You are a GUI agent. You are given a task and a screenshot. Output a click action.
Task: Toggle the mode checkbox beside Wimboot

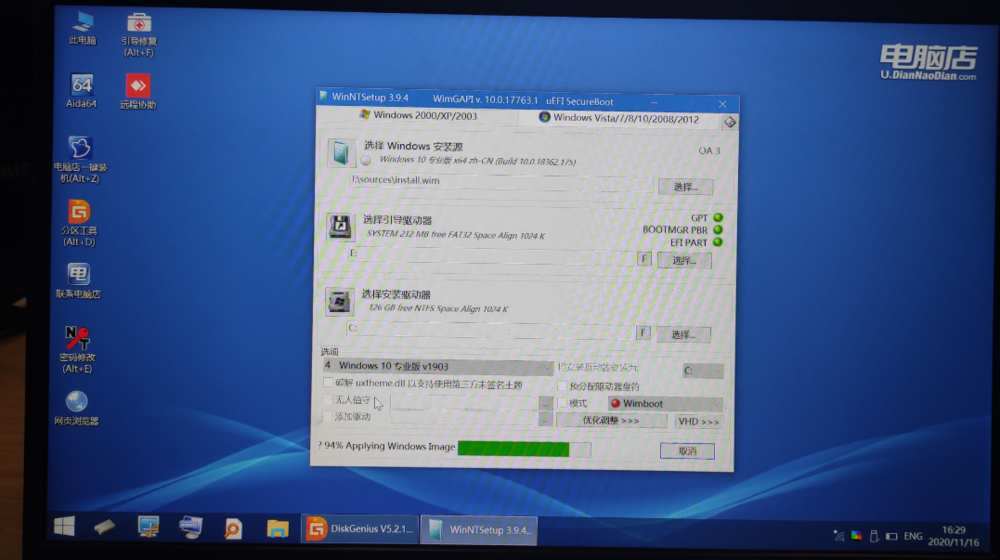point(562,403)
